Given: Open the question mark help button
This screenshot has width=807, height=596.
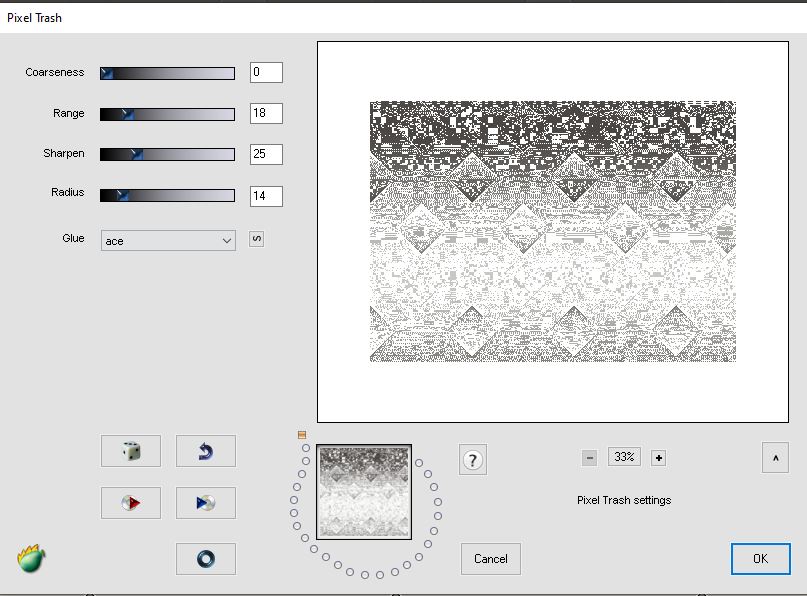Looking at the screenshot, I should coord(473,460).
